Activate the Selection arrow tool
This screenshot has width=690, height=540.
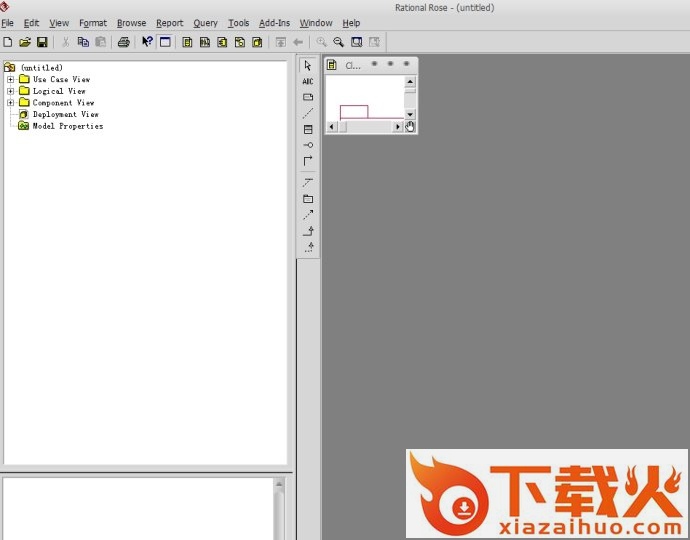pos(308,66)
